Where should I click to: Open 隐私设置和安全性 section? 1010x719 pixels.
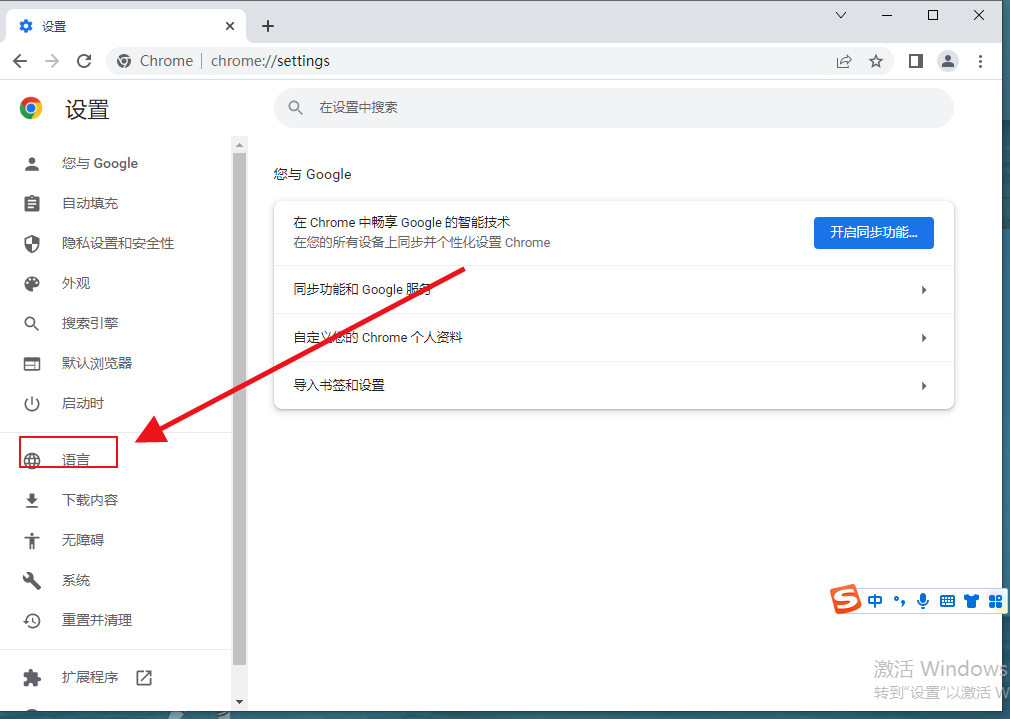point(116,244)
